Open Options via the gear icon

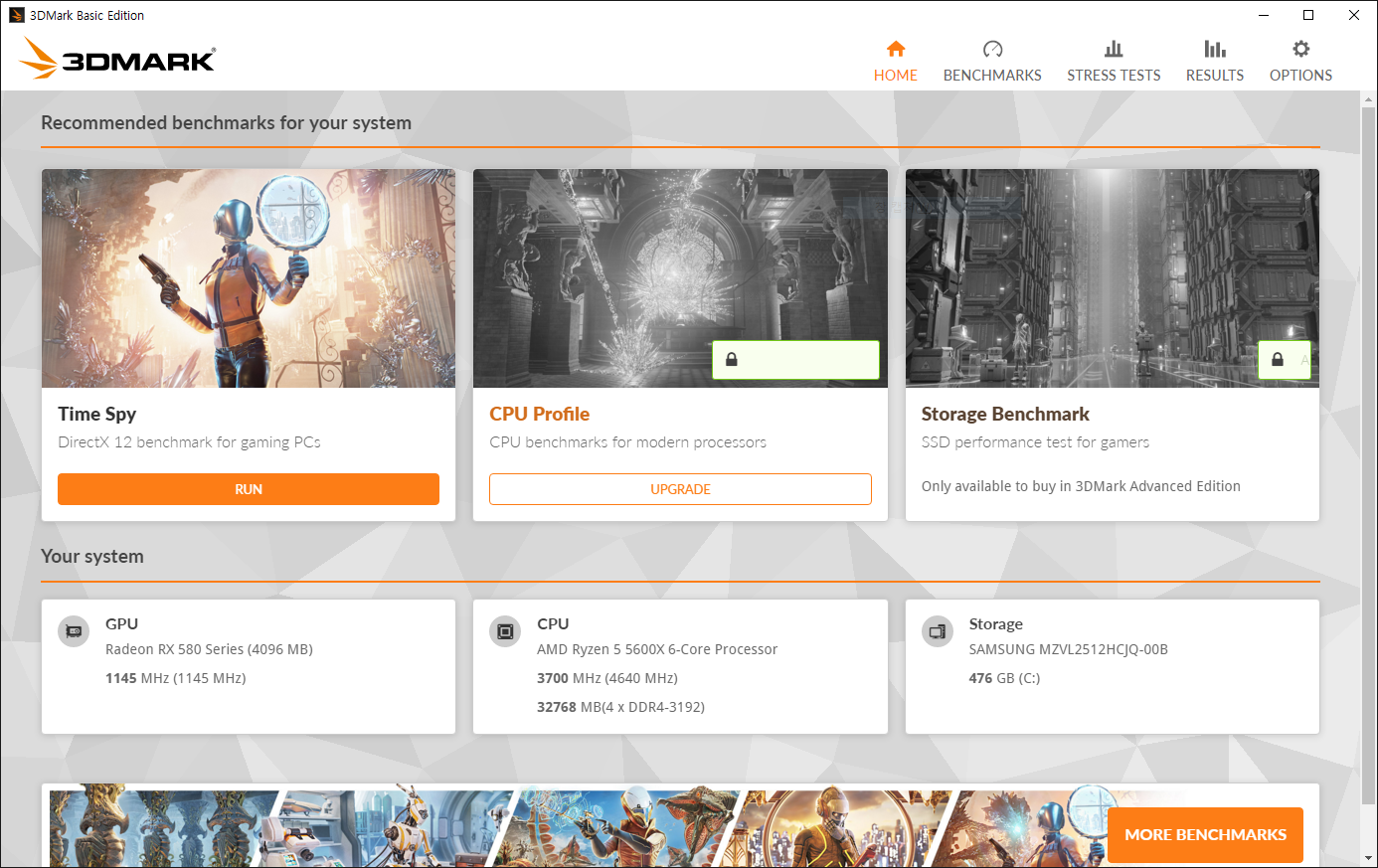[1300, 49]
